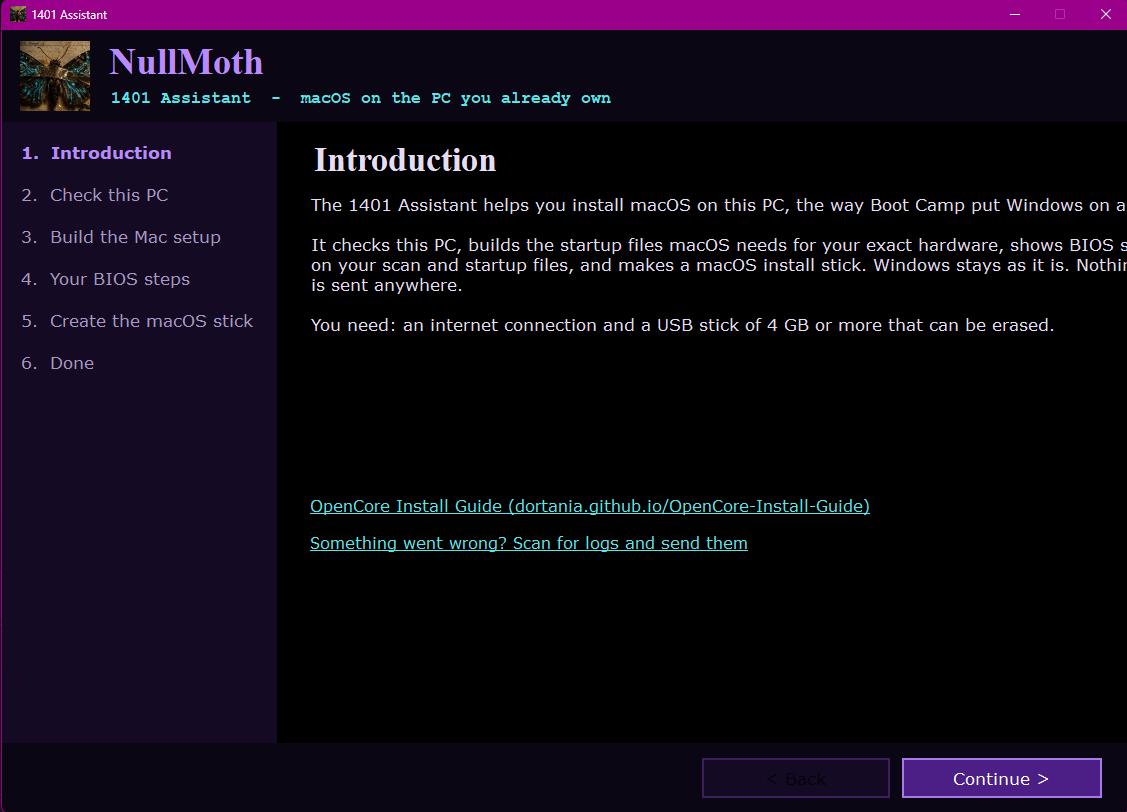Click the '1401 Assistant' window title text
This screenshot has width=1127, height=812.
click(69, 14)
